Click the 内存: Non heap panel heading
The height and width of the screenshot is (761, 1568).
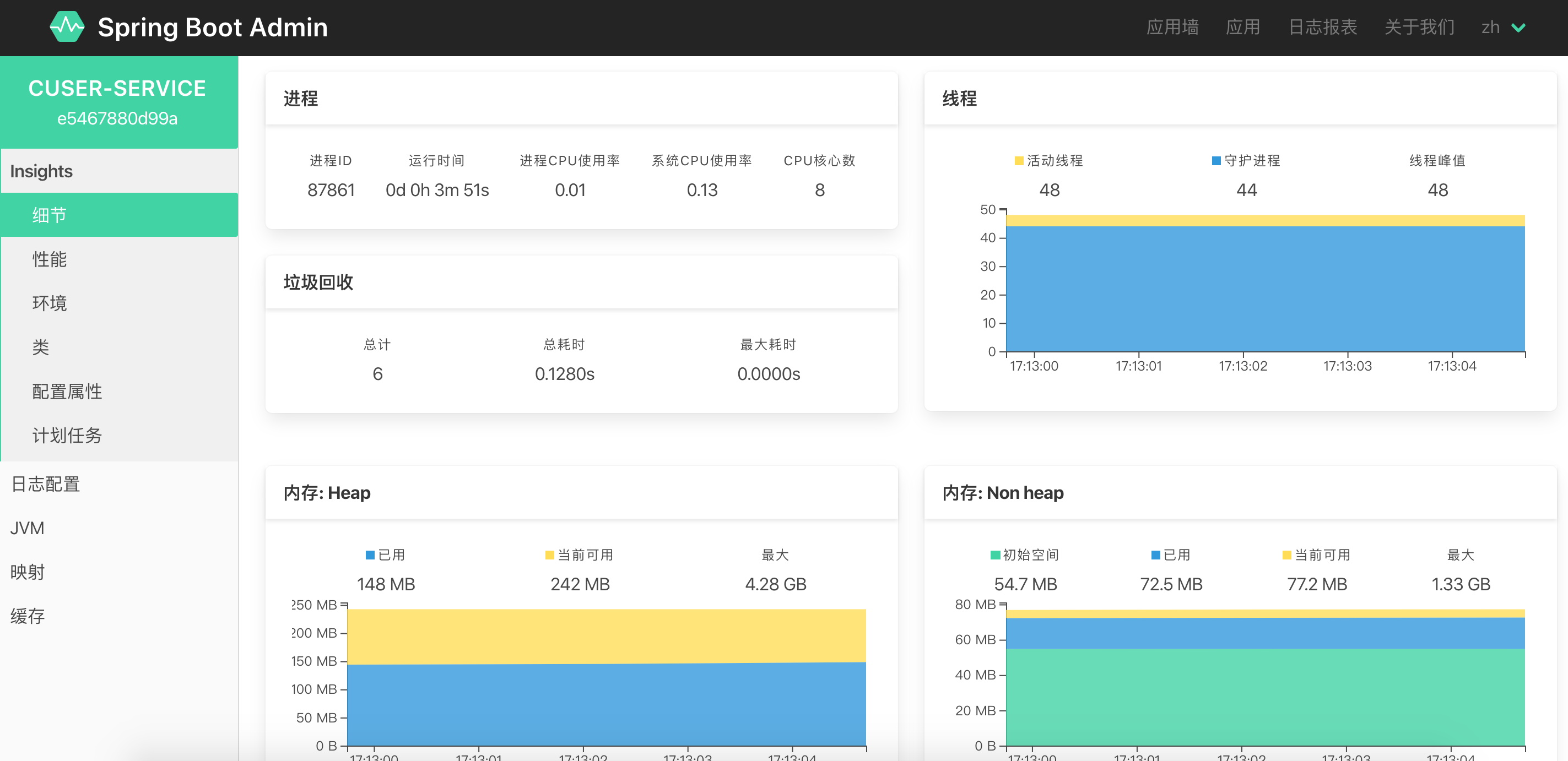[x=1003, y=493]
